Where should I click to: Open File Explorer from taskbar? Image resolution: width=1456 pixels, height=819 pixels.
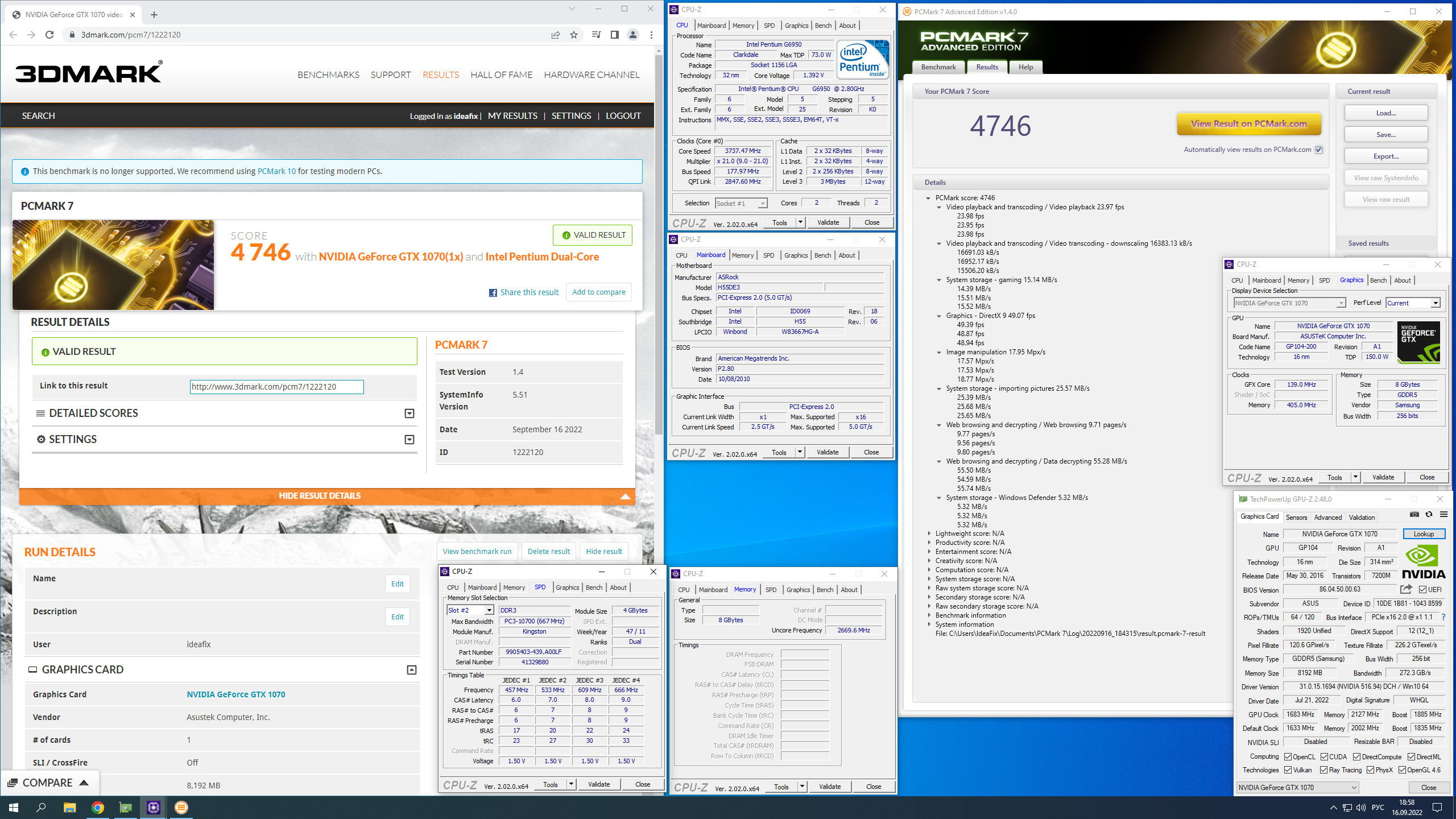pos(69,808)
